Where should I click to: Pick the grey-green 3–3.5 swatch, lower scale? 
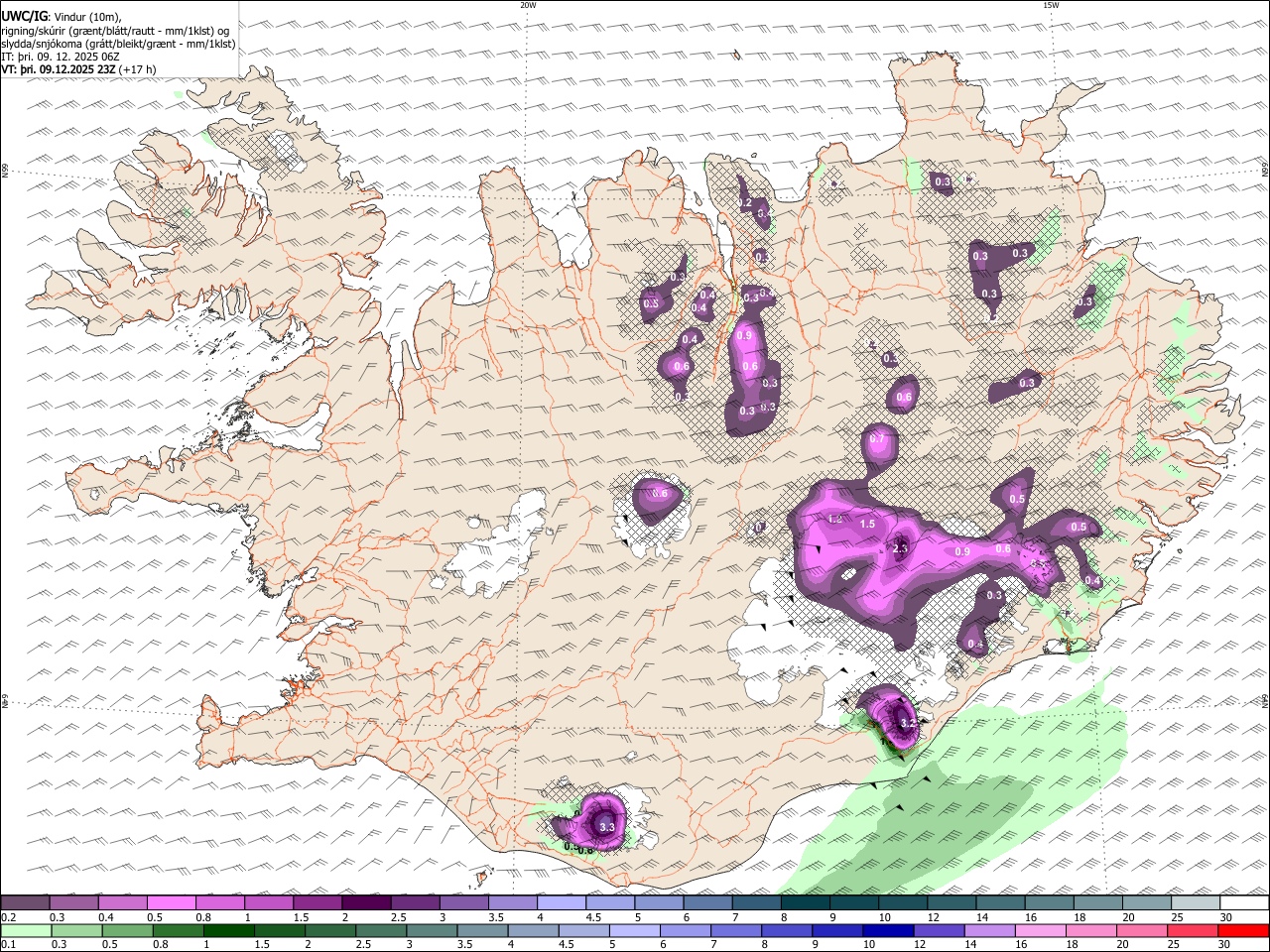[x=432, y=930]
